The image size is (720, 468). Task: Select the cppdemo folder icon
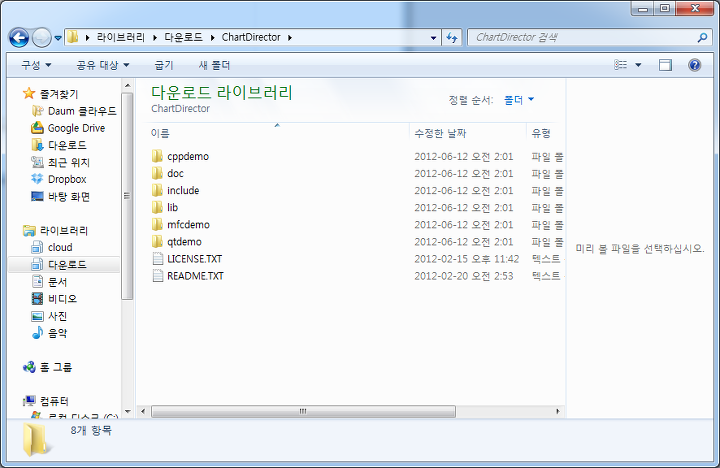point(157,156)
